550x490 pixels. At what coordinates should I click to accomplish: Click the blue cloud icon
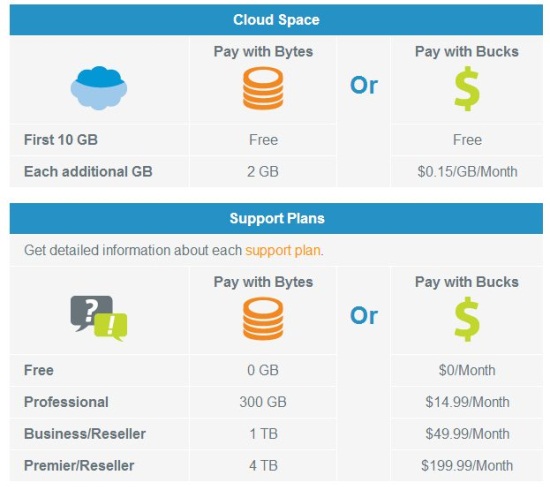[99, 88]
